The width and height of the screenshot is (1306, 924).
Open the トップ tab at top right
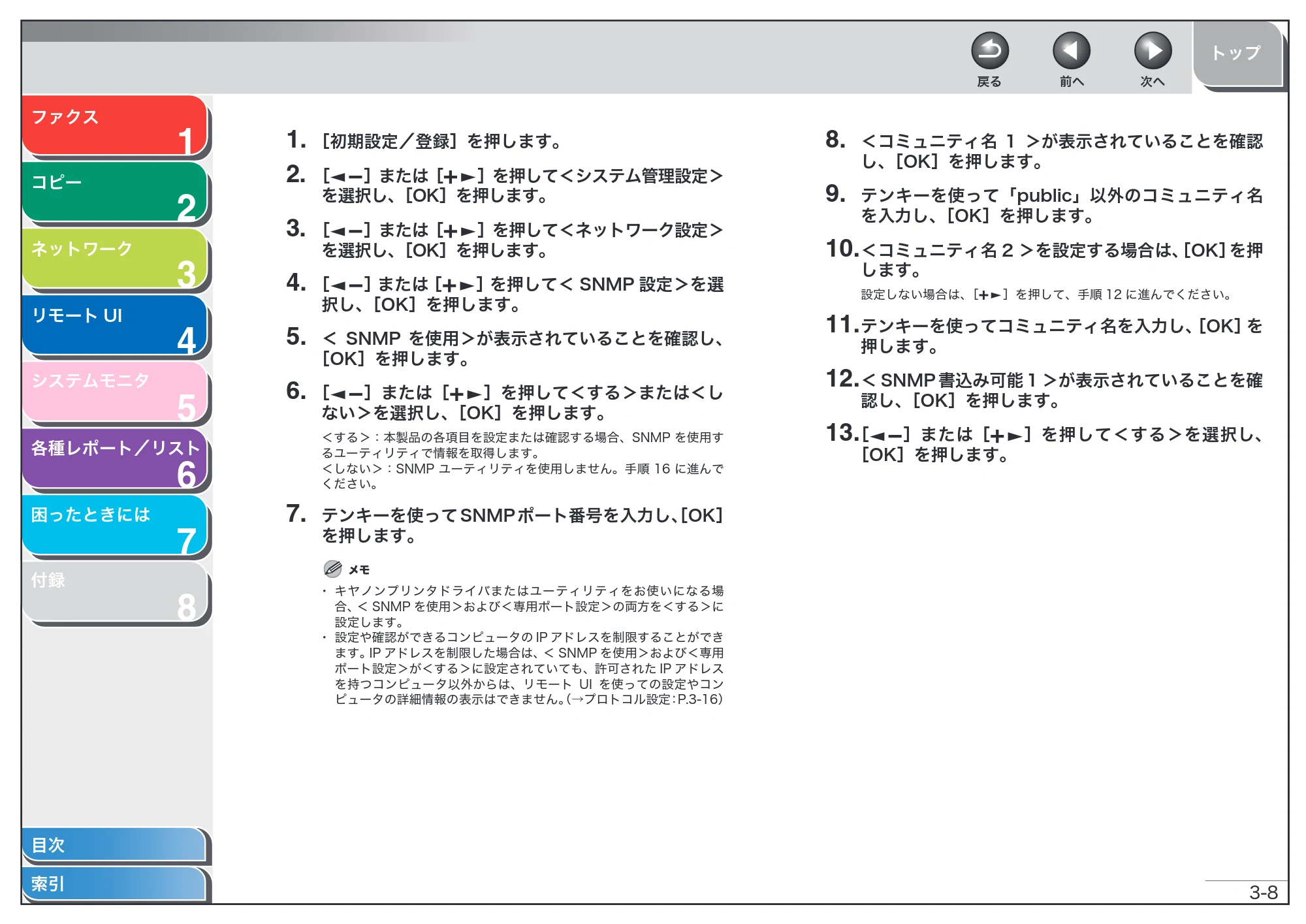point(1237,54)
